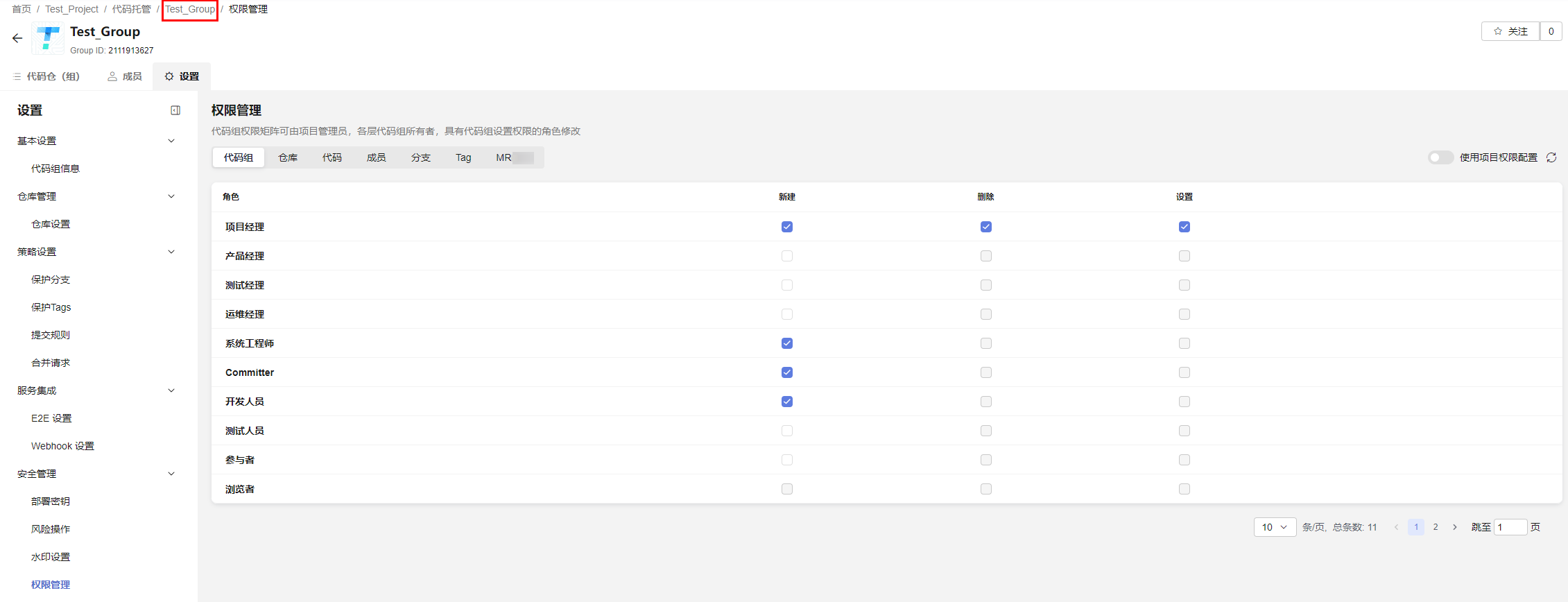Collapse the 策略设置 section
The width and height of the screenshot is (1568, 602).
(x=171, y=252)
